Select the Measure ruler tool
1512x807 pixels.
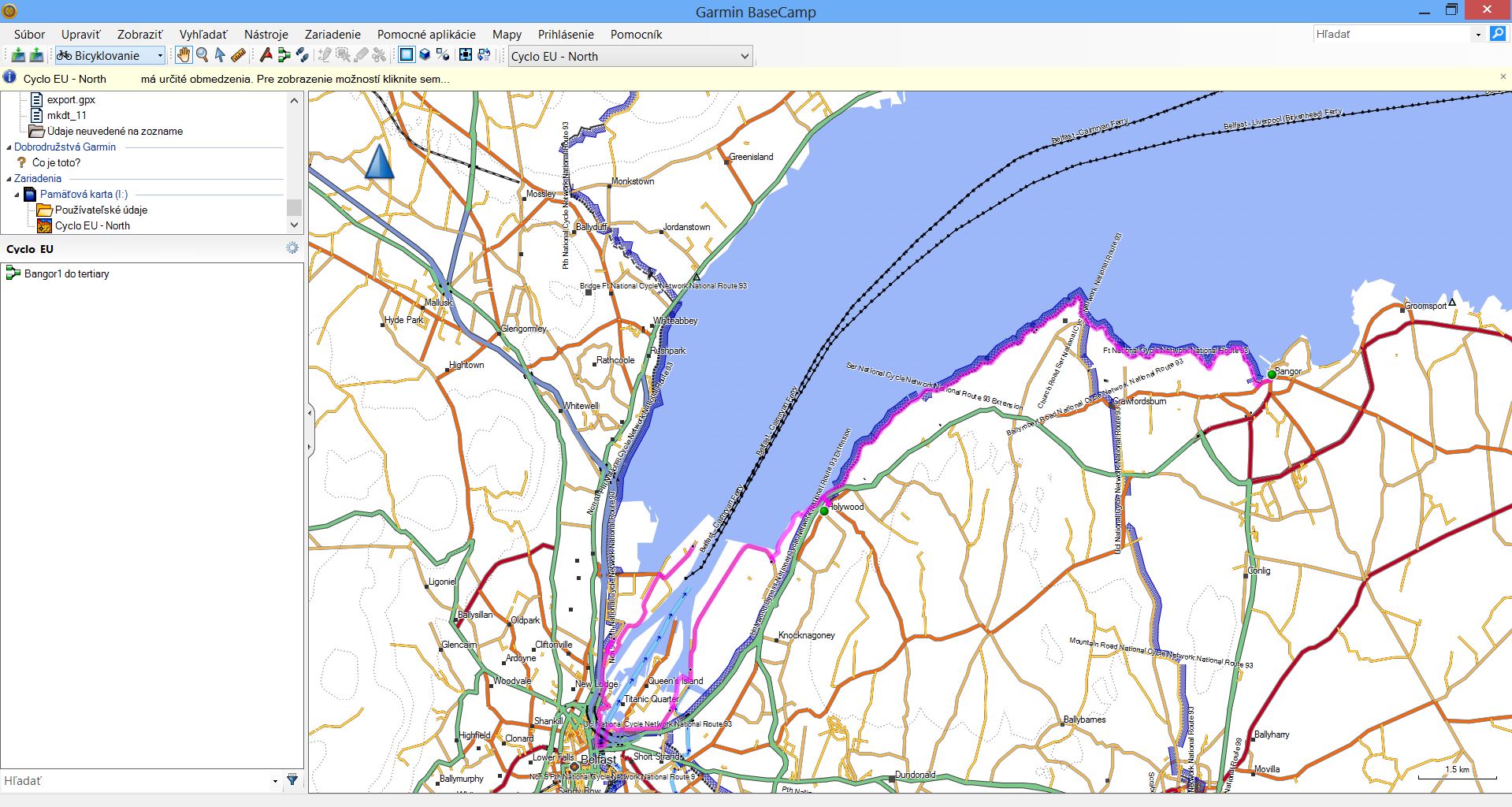tap(238, 55)
